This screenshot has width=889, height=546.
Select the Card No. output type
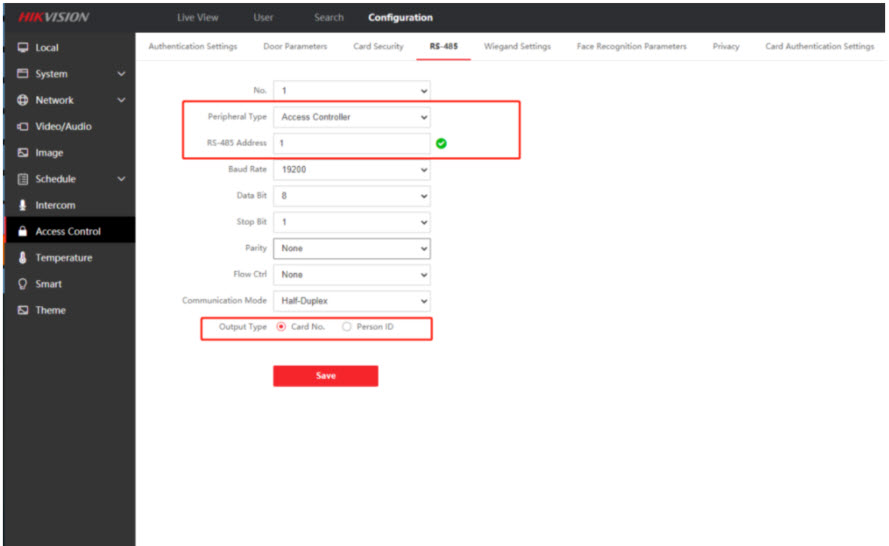point(281,327)
